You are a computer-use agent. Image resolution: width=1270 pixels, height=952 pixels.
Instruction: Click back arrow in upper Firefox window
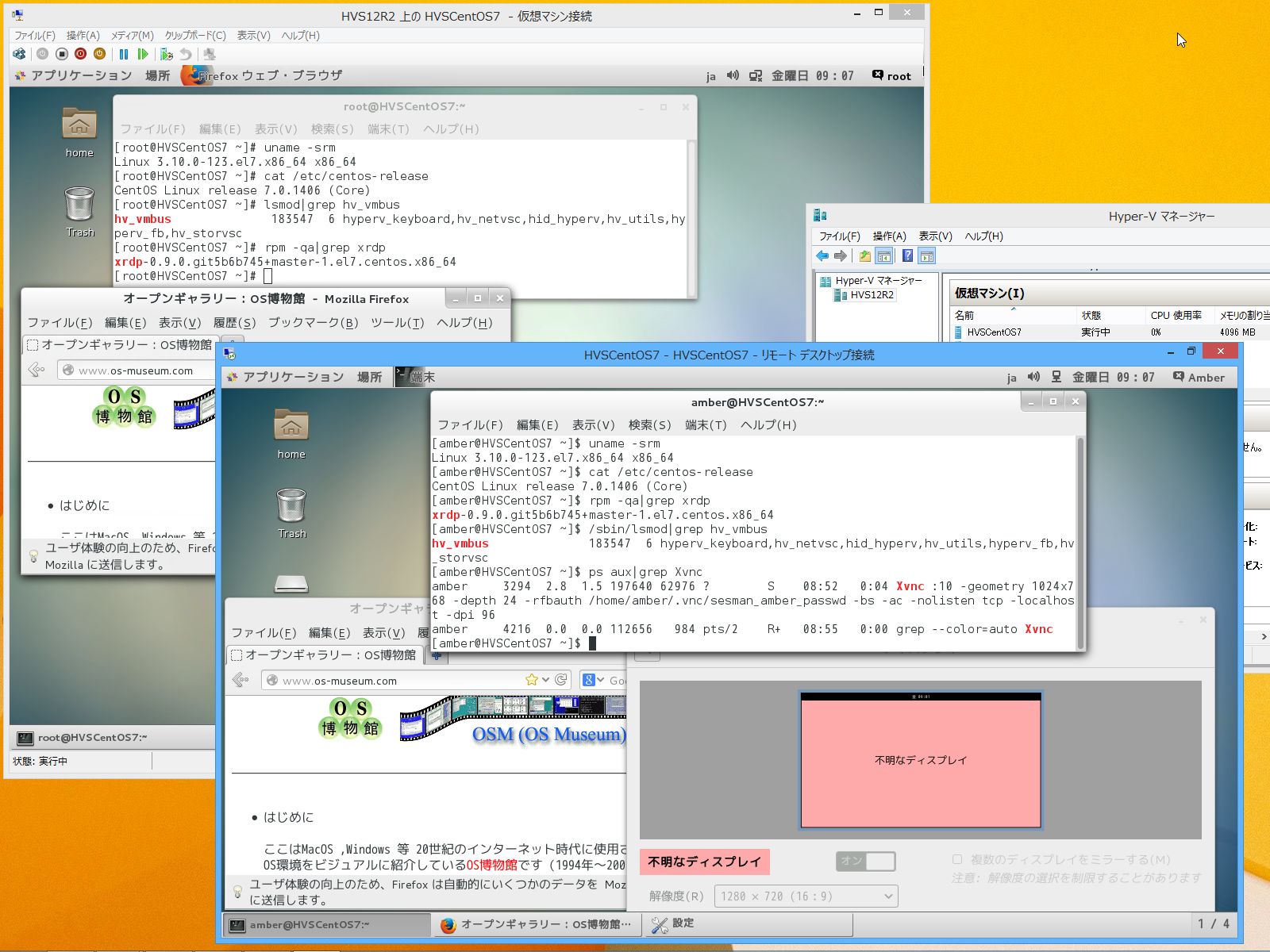click(37, 370)
